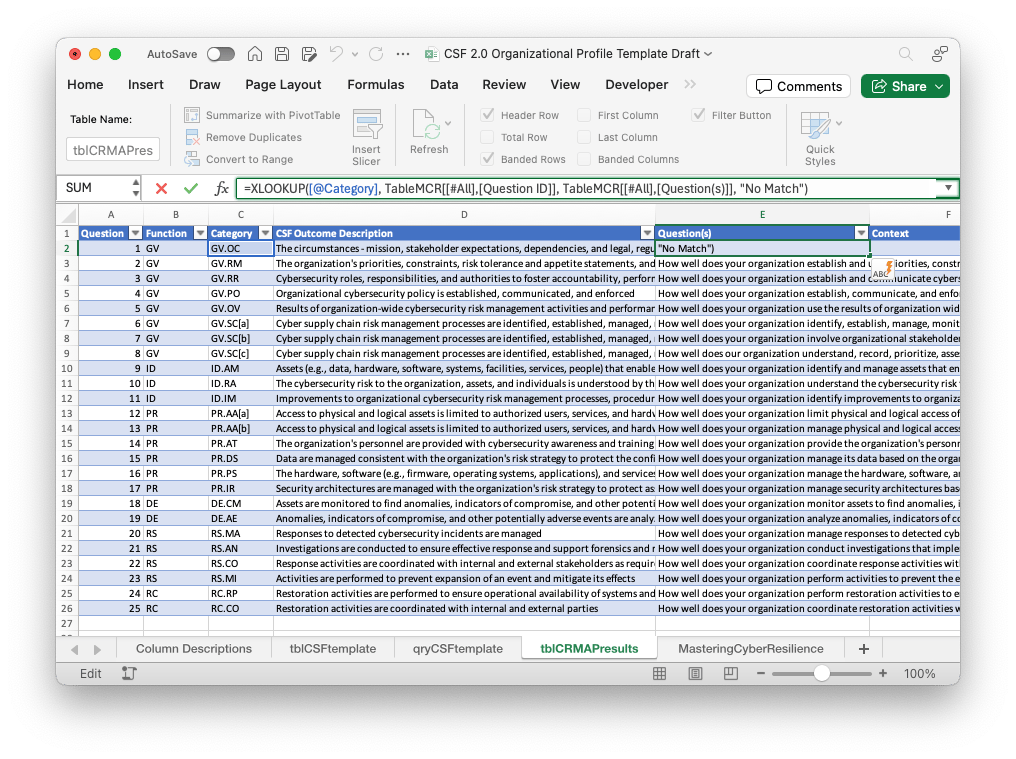Open the Comments pane
The width and height of the screenshot is (1016, 759).
799,86
